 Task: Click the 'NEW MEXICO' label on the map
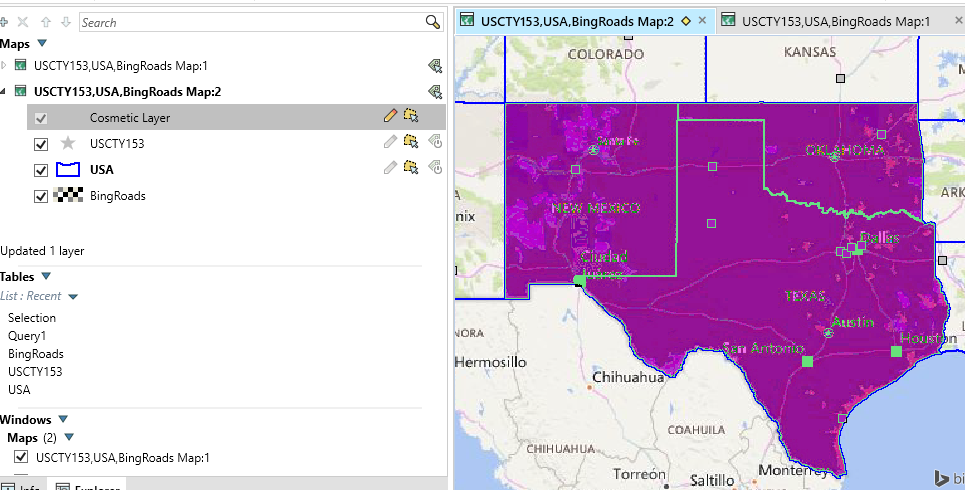click(x=596, y=208)
